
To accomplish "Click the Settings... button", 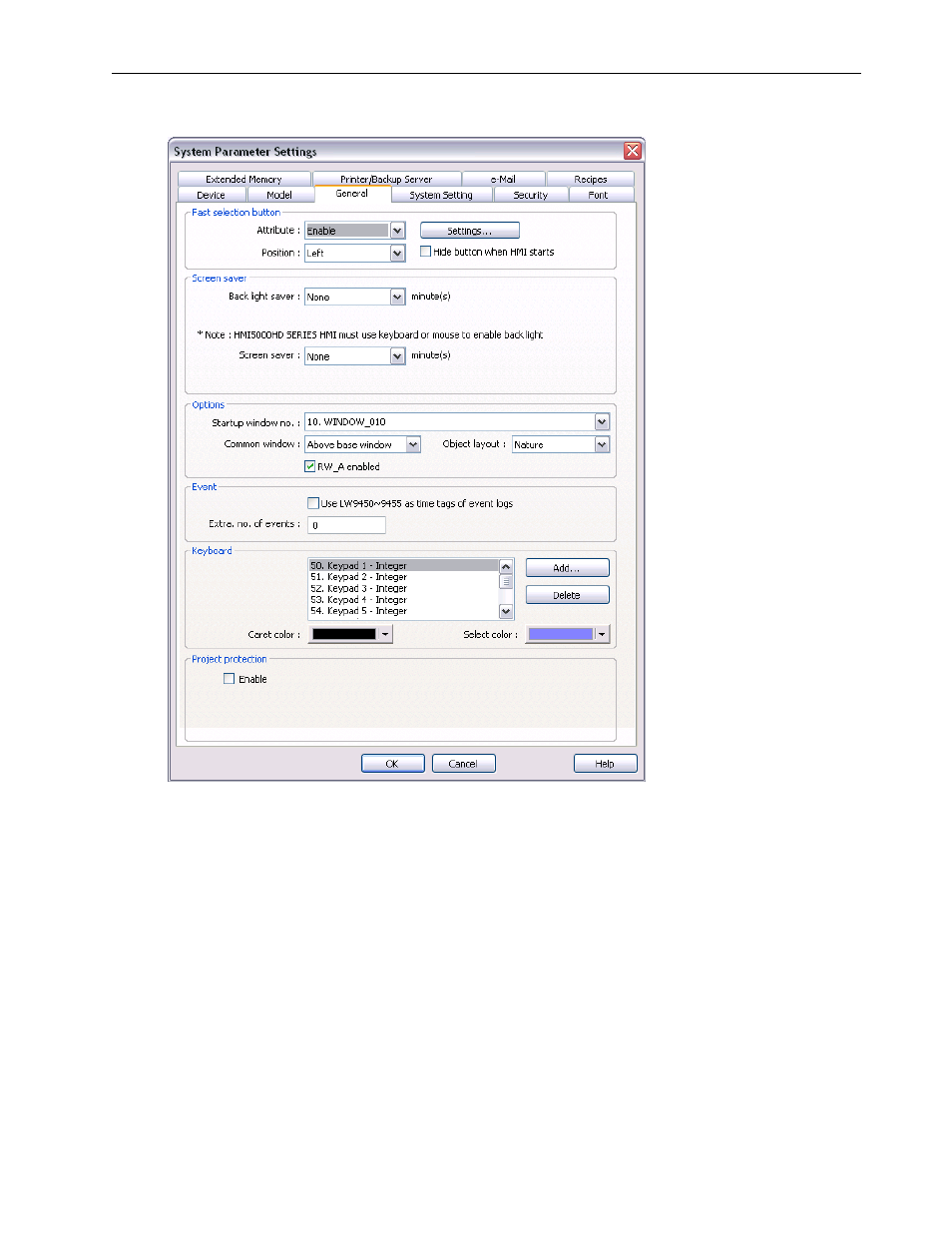I will tap(469, 231).
